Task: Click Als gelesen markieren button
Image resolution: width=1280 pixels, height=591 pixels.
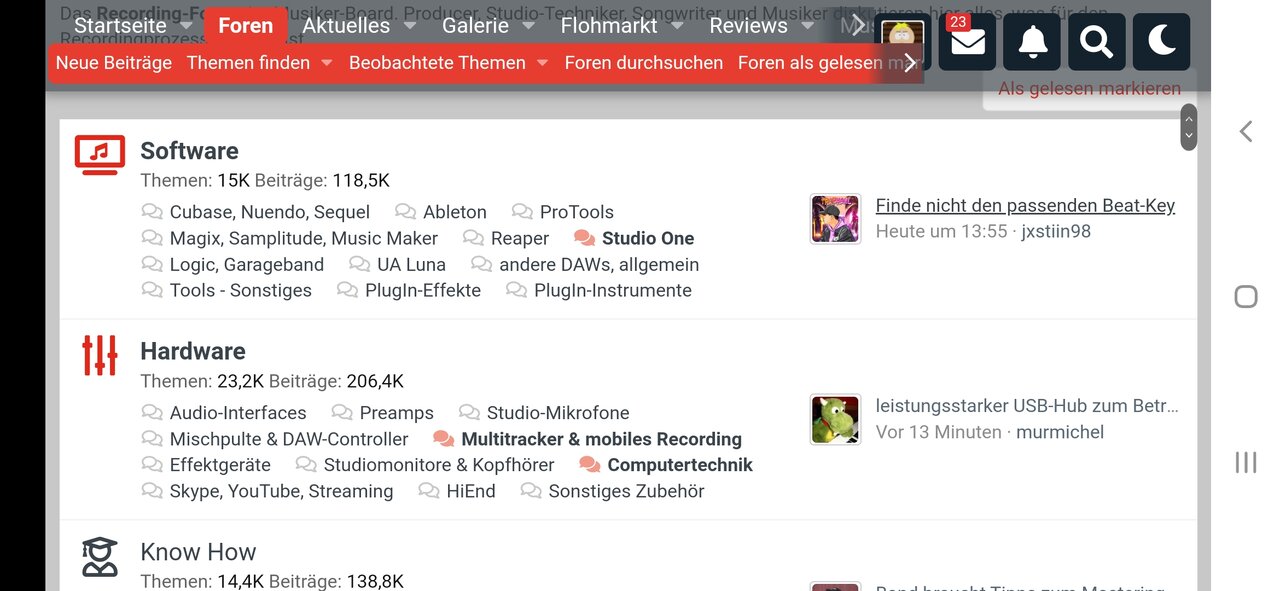Action: (1089, 89)
